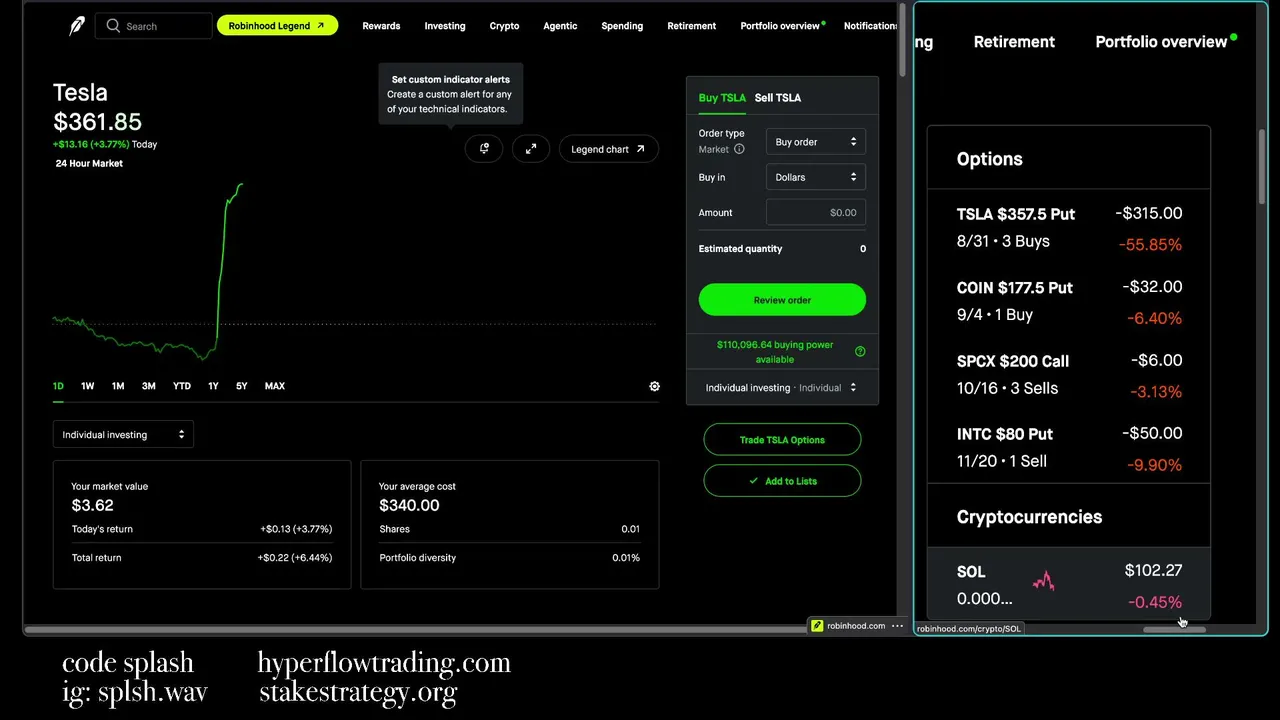Open the Buy in Dollars dropdown
The width and height of the screenshot is (1280, 720).
[815, 177]
